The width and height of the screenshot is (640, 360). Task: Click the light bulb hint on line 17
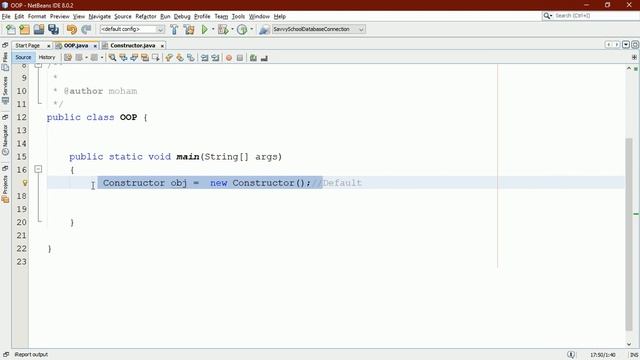(25, 183)
